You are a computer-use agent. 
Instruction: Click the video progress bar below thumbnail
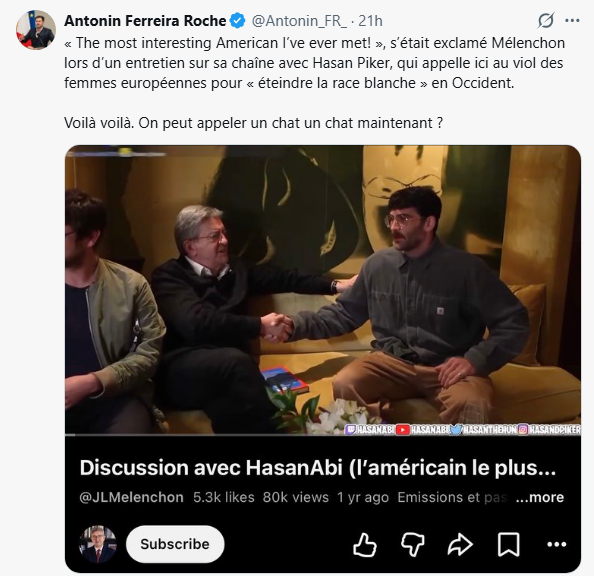point(323,435)
